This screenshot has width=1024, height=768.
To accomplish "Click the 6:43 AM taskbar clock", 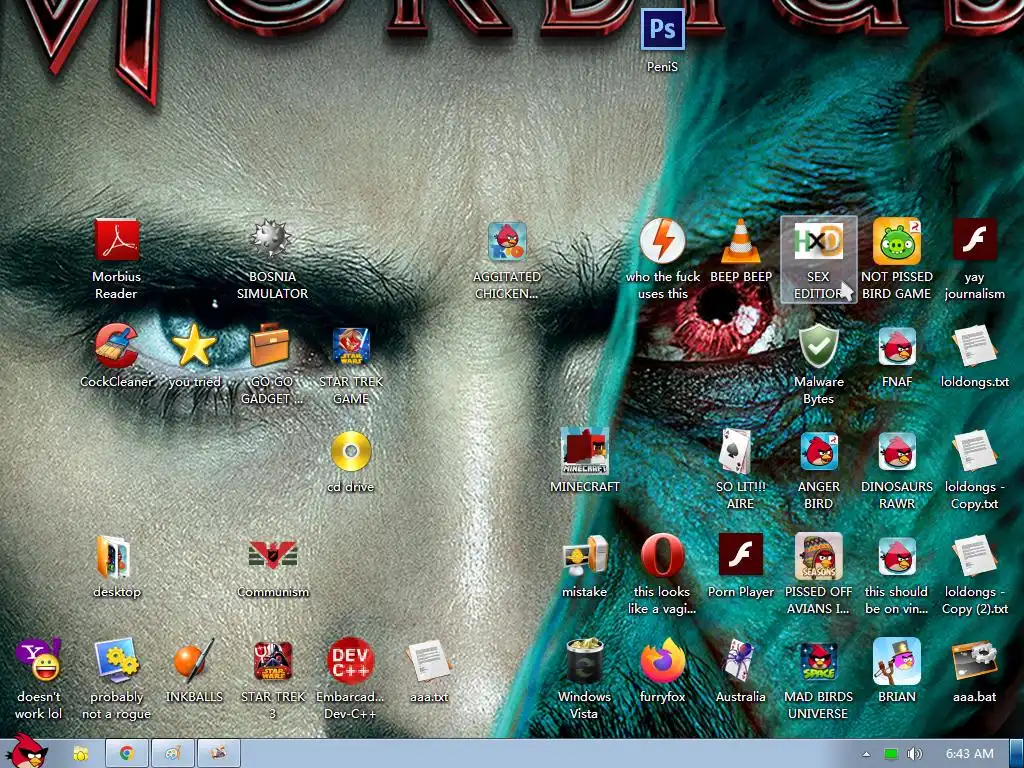I will [970, 754].
